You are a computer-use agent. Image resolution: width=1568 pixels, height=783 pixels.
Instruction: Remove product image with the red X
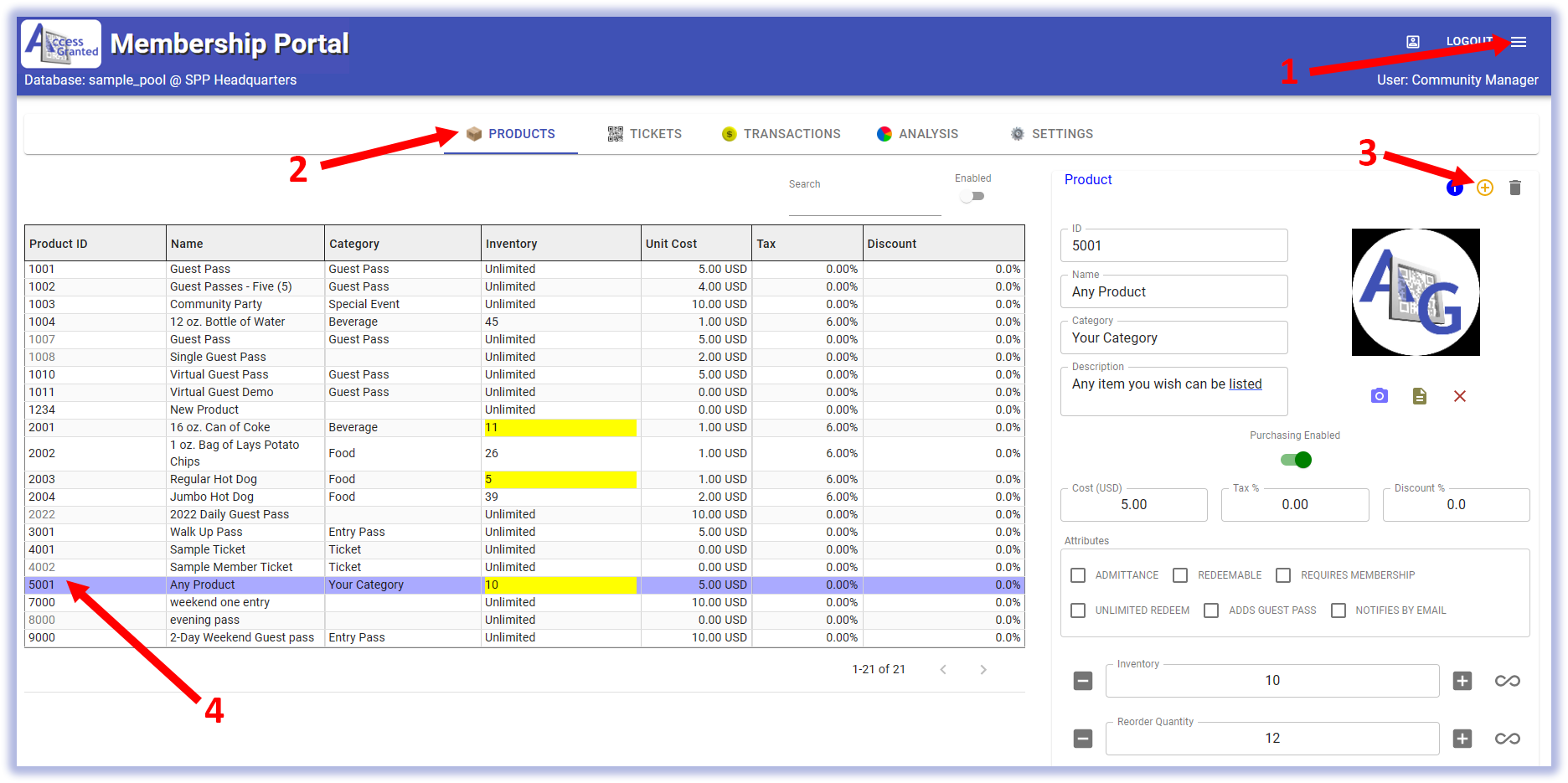coord(1459,396)
